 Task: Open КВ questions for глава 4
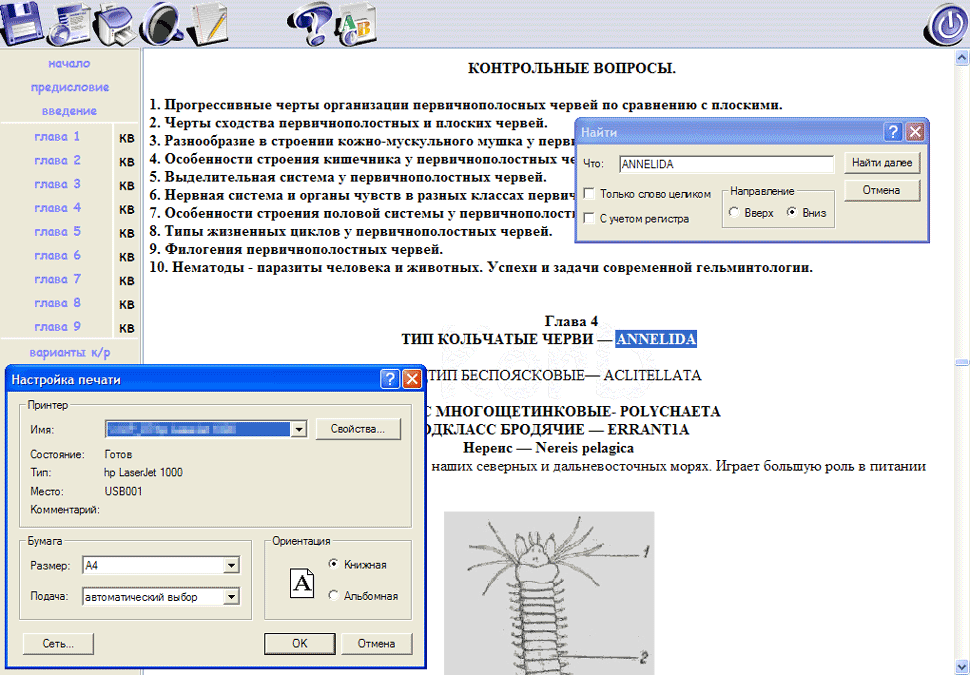127,209
